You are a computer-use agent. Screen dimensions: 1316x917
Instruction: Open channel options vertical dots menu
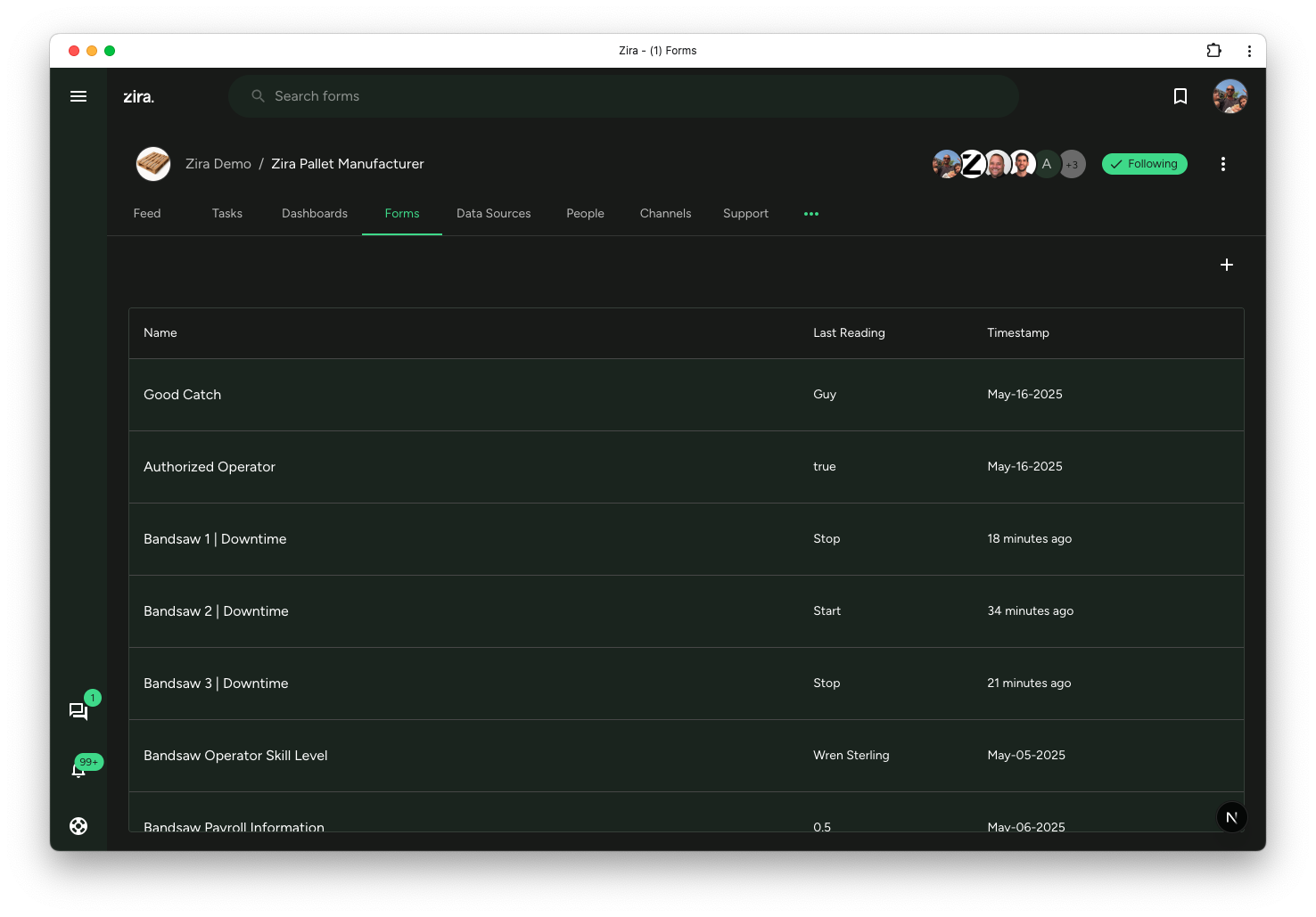[x=1222, y=164]
